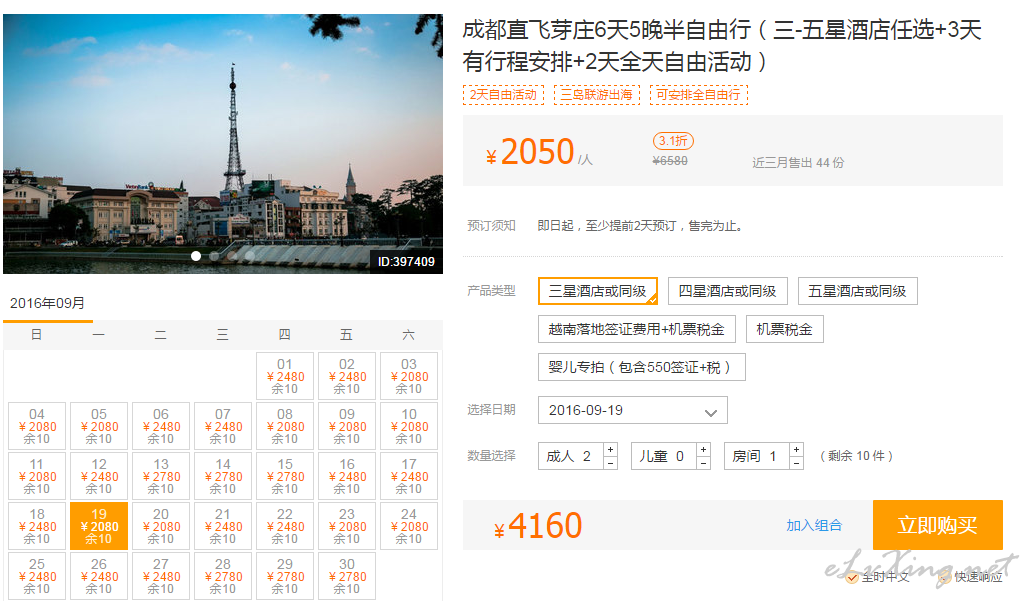Pick September 23 in calendar
Screen dimensions: 1029x601
pyautogui.click(x=346, y=526)
